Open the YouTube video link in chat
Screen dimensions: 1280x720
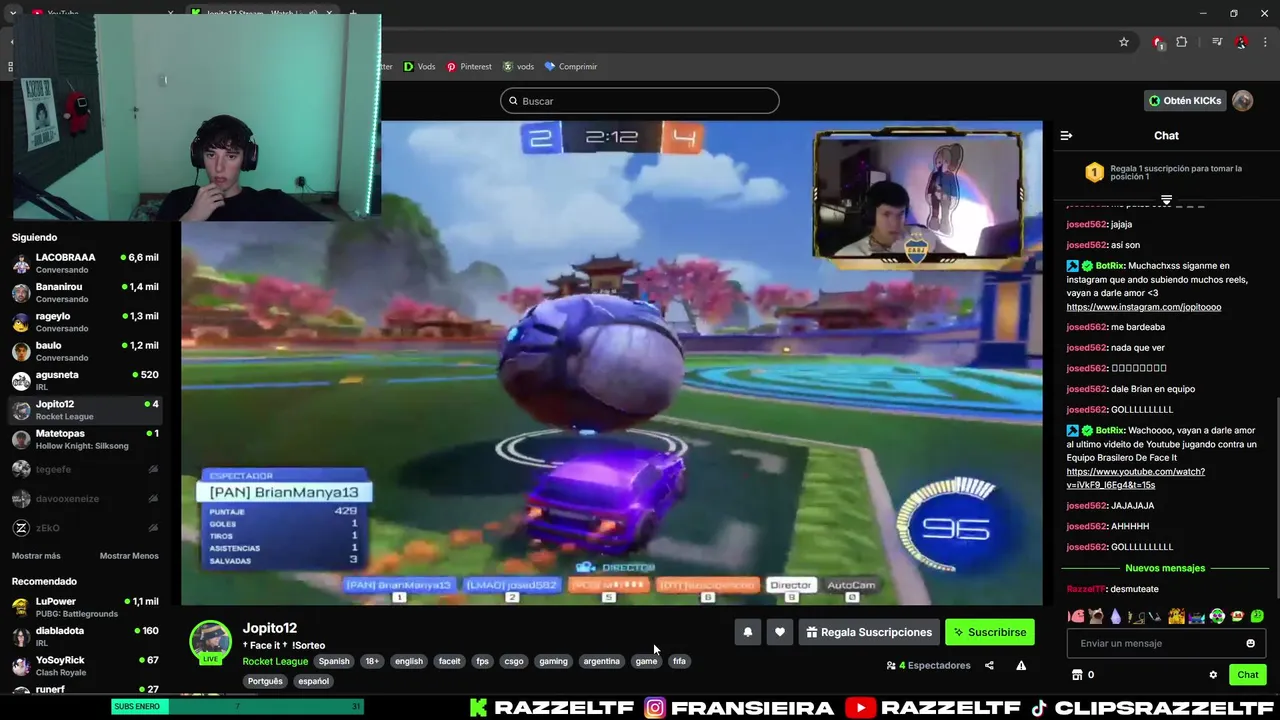pos(1135,478)
